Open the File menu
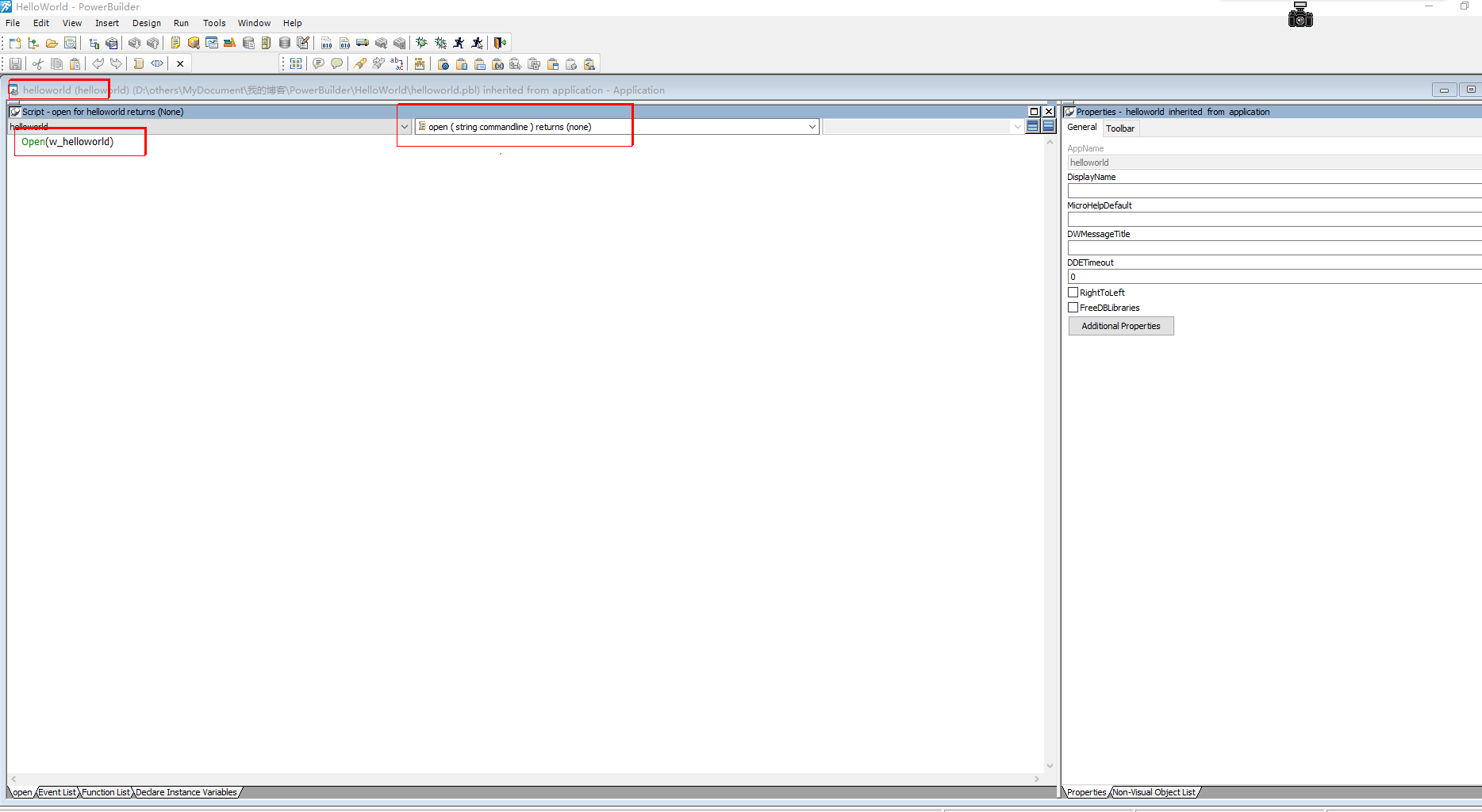The height and width of the screenshot is (812, 1482). 13,23
